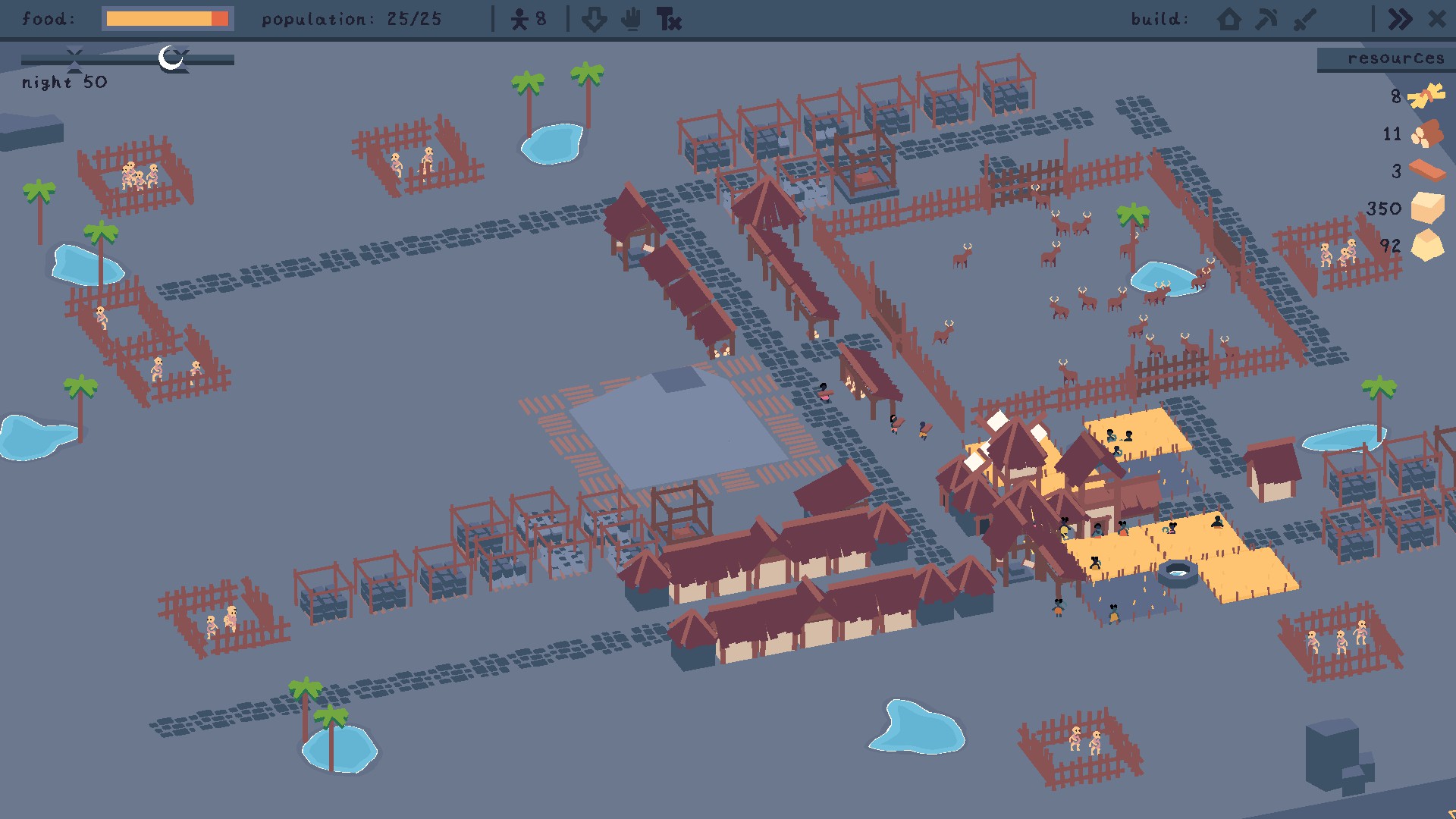Viewport: 1456px width, 819px height.
Task: Click the plank resource icon
Action: (1426, 171)
